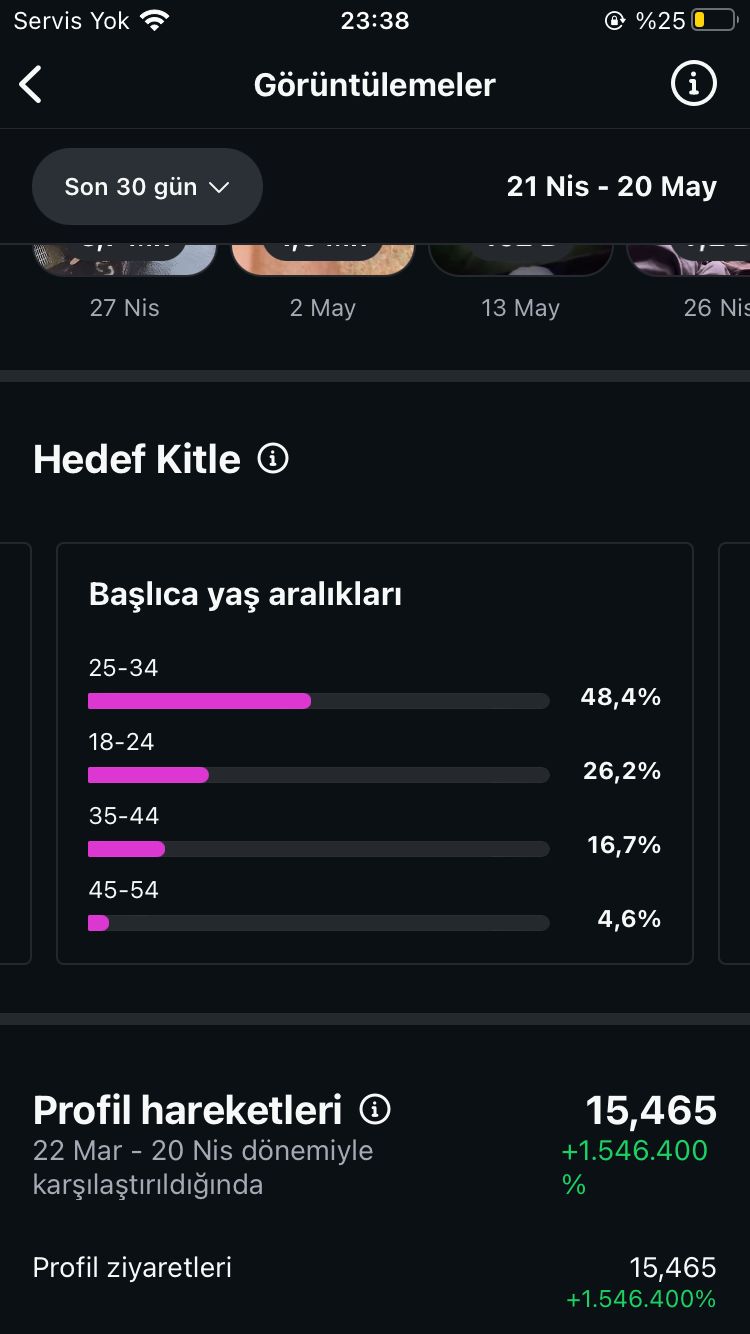
Task: Select the 25-34 age range bar
Action: (x=318, y=701)
